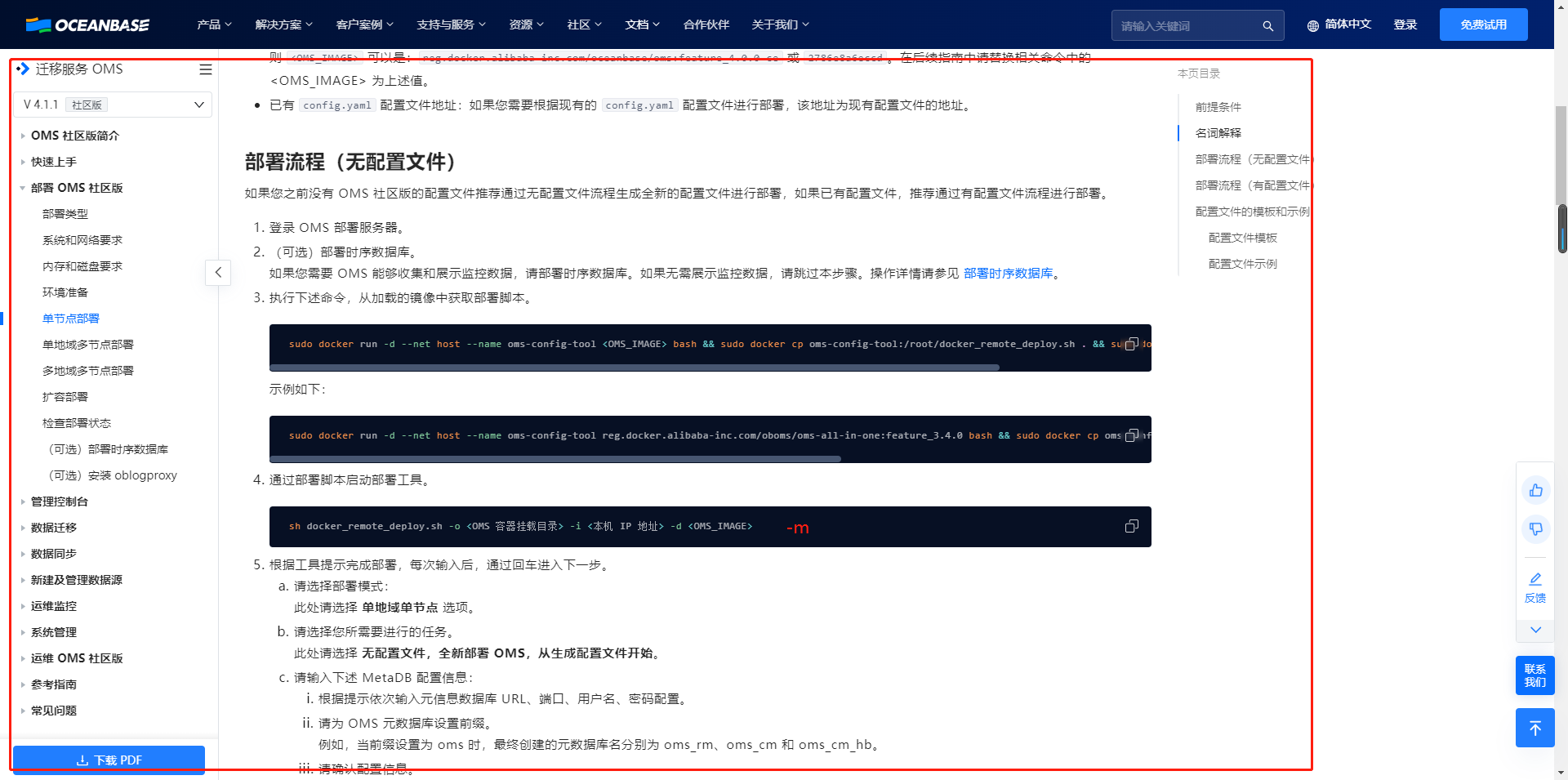Jump to 名词解释 in page outline
The image size is (1568, 780).
(x=1218, y=133)
